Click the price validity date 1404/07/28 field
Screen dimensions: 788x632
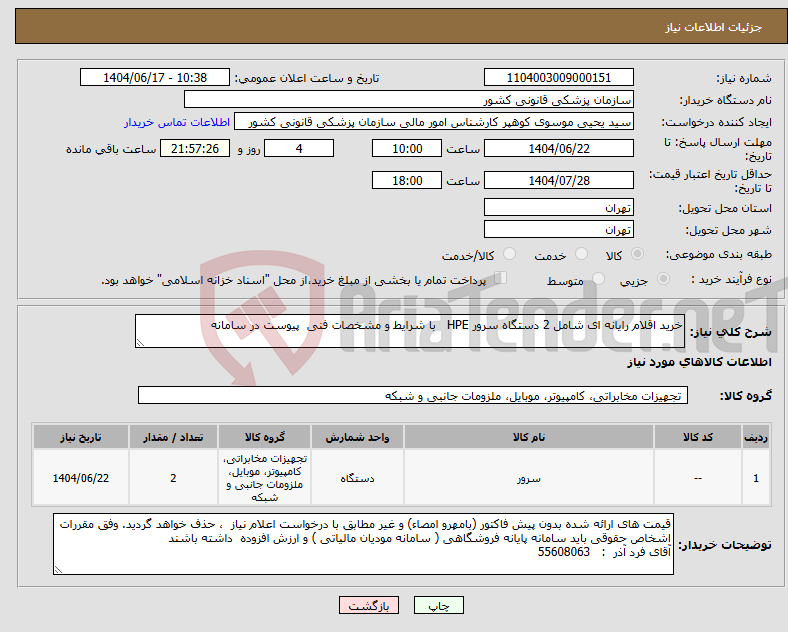pos(558,180)
